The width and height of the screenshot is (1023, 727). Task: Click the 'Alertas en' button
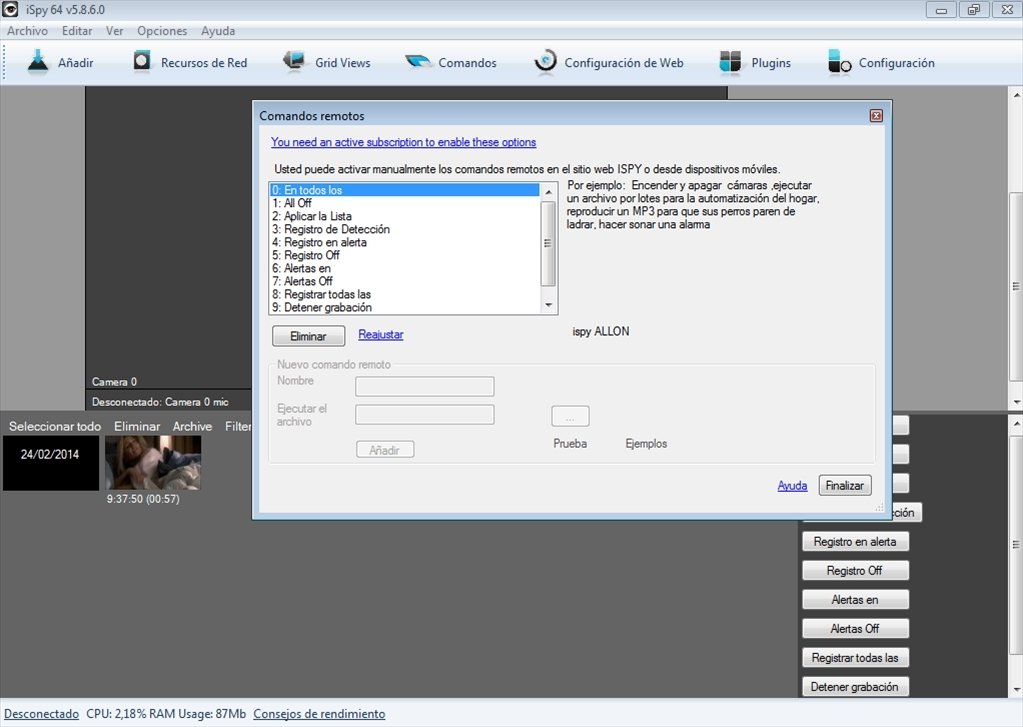coord(855,600)
